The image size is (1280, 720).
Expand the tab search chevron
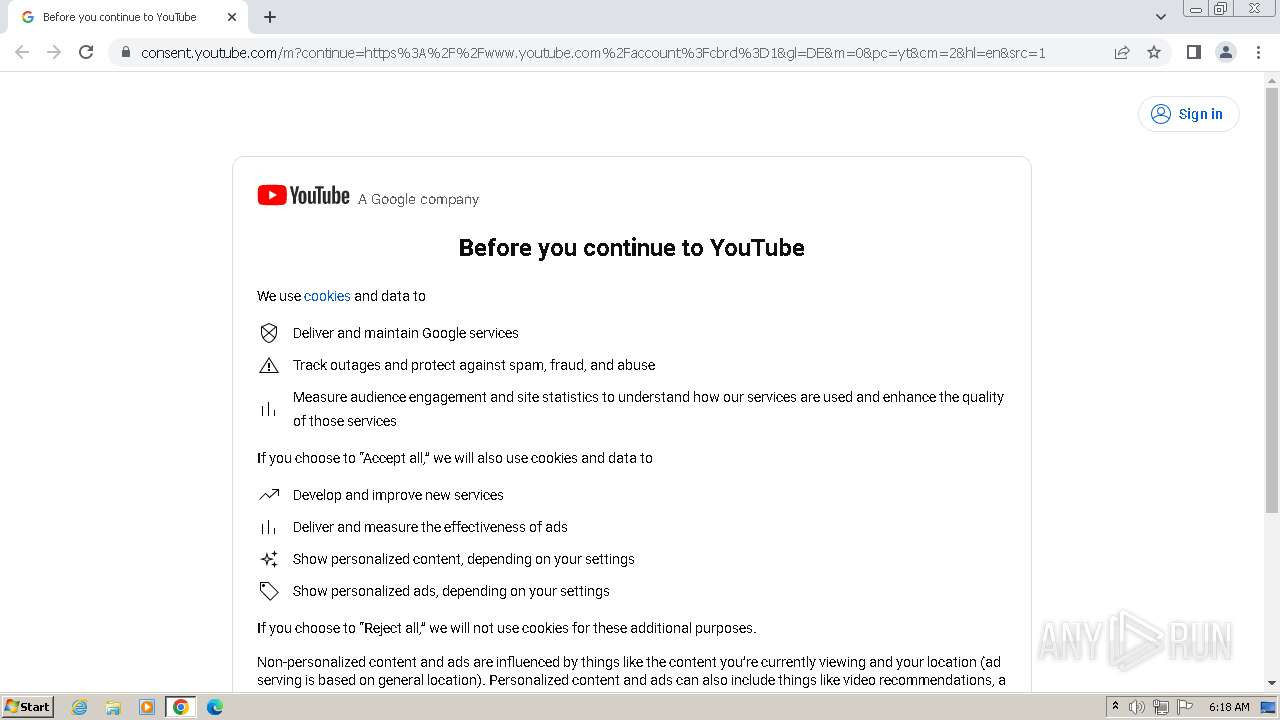(1161, 17)
